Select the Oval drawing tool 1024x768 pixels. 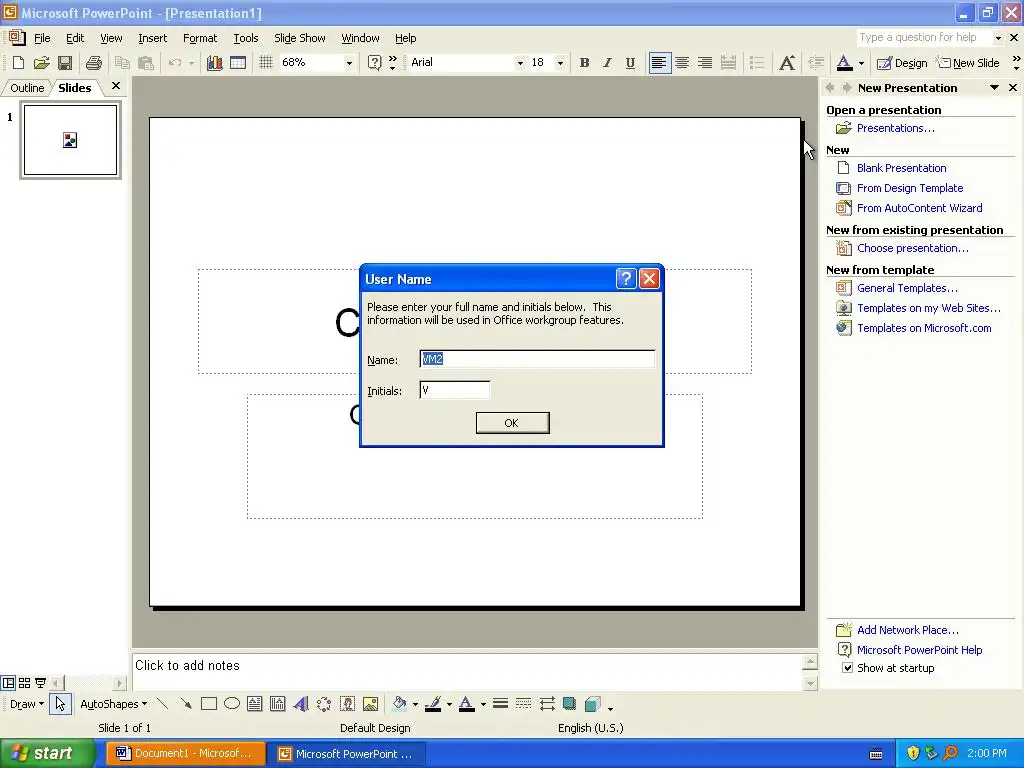tap(232, 704)
